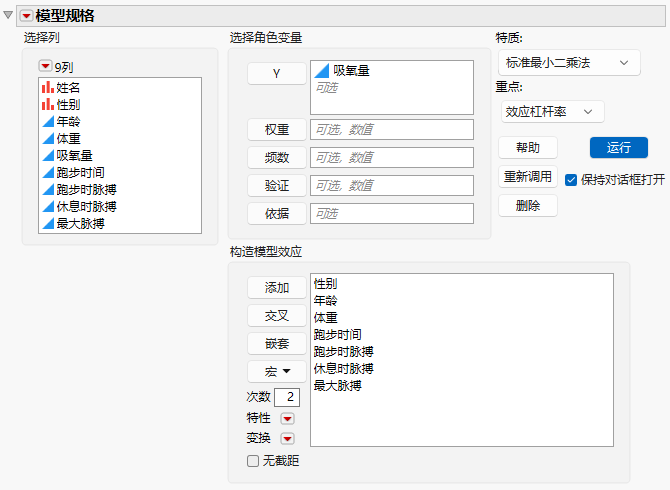Select 性别 effect in model effects list
The width and height of the screenshot is (670, 490).
tap(326, 284)
